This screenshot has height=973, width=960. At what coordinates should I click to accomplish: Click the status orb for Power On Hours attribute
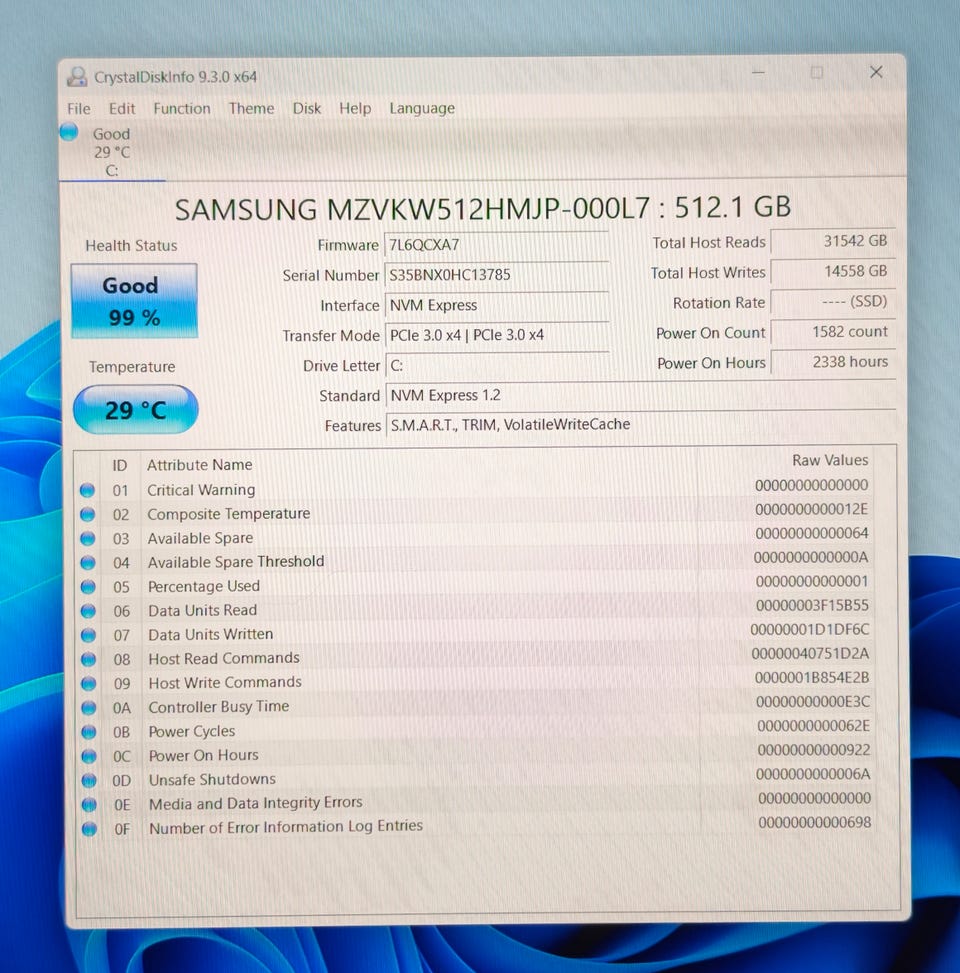point(89,756)
